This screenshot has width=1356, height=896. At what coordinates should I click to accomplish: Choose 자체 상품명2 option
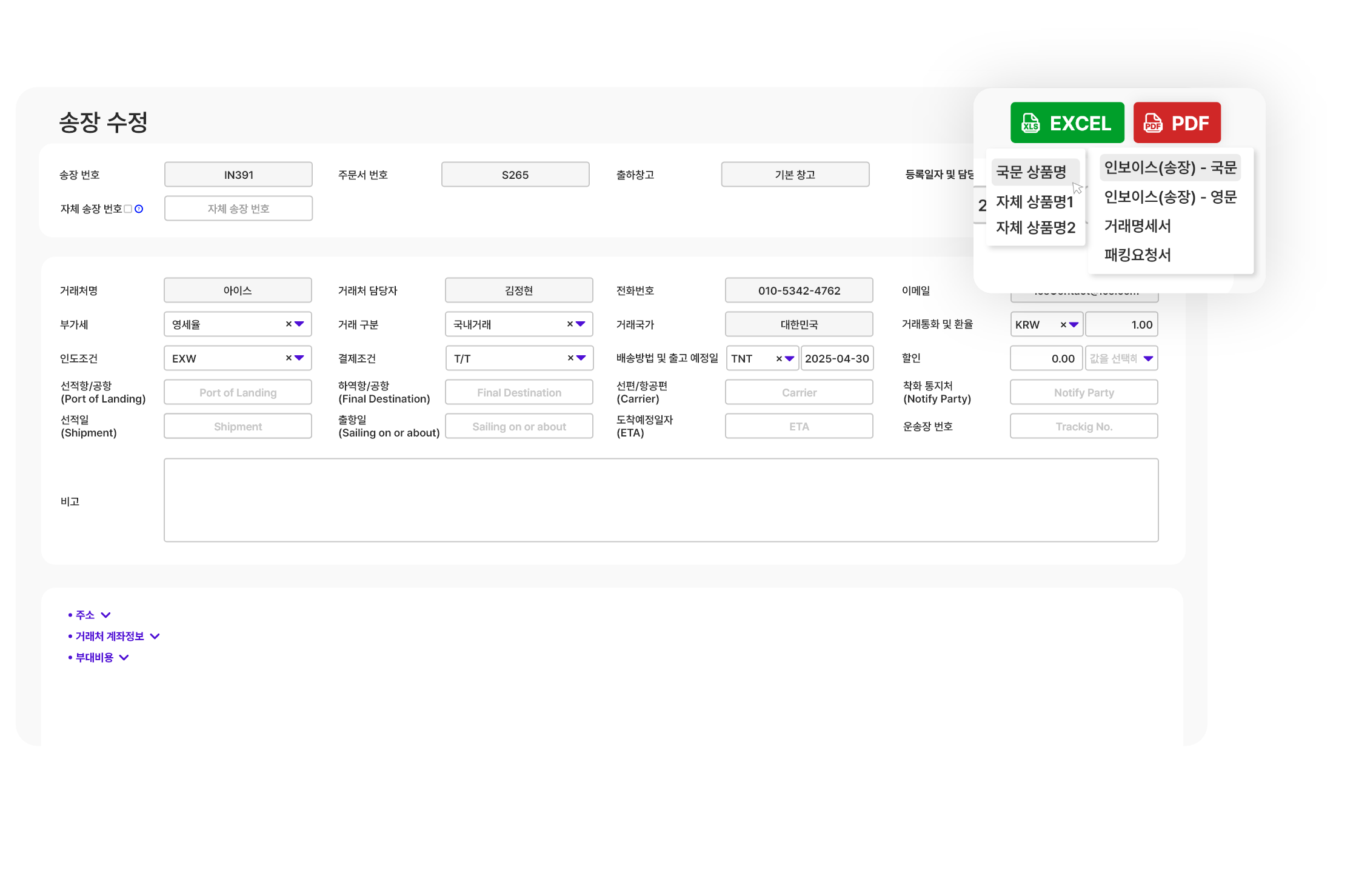coord(1035,227)
